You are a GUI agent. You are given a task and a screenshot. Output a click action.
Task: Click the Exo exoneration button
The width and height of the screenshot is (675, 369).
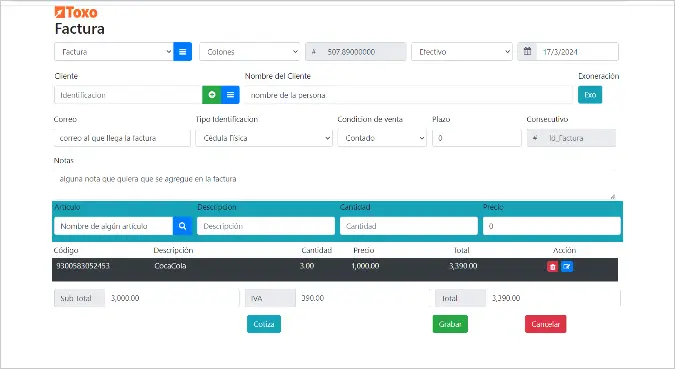(x=590, y=95)
